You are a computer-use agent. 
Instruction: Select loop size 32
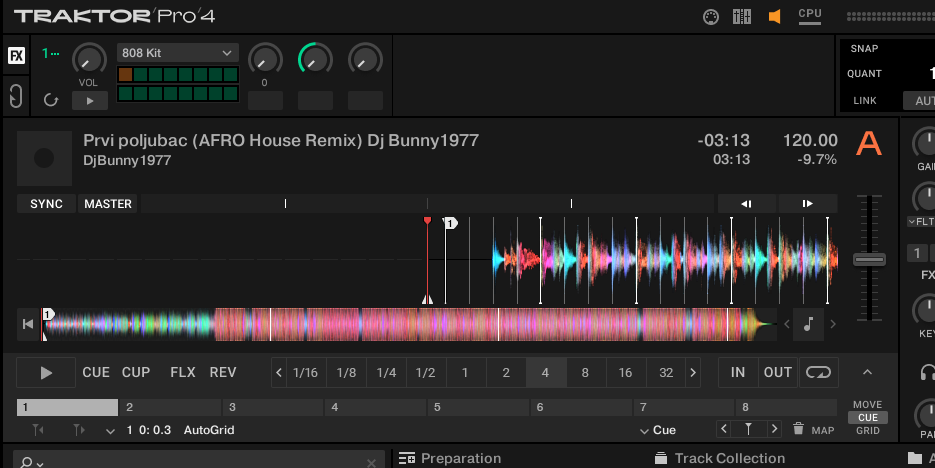pyautogui.click(x=665, y=373)
